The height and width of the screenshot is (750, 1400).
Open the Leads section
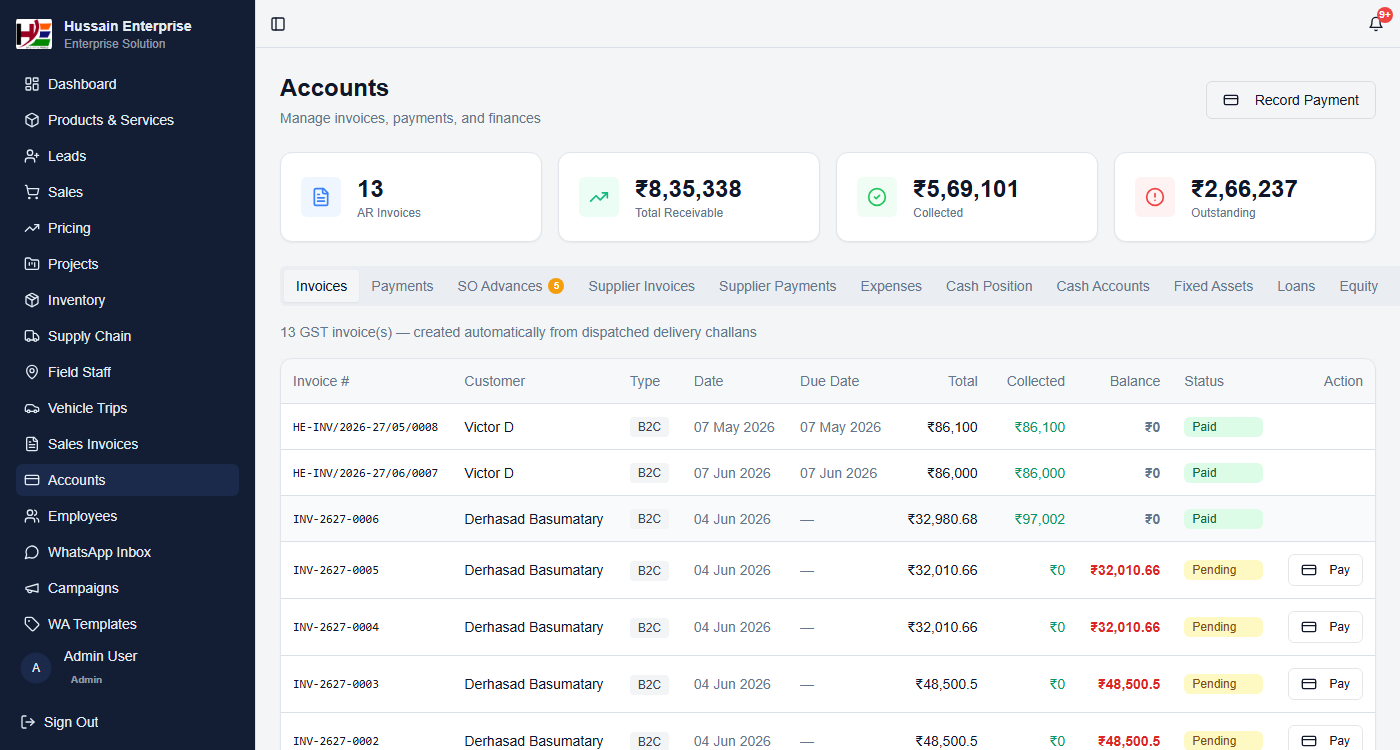pyautogui.click(x=127, y=156)
